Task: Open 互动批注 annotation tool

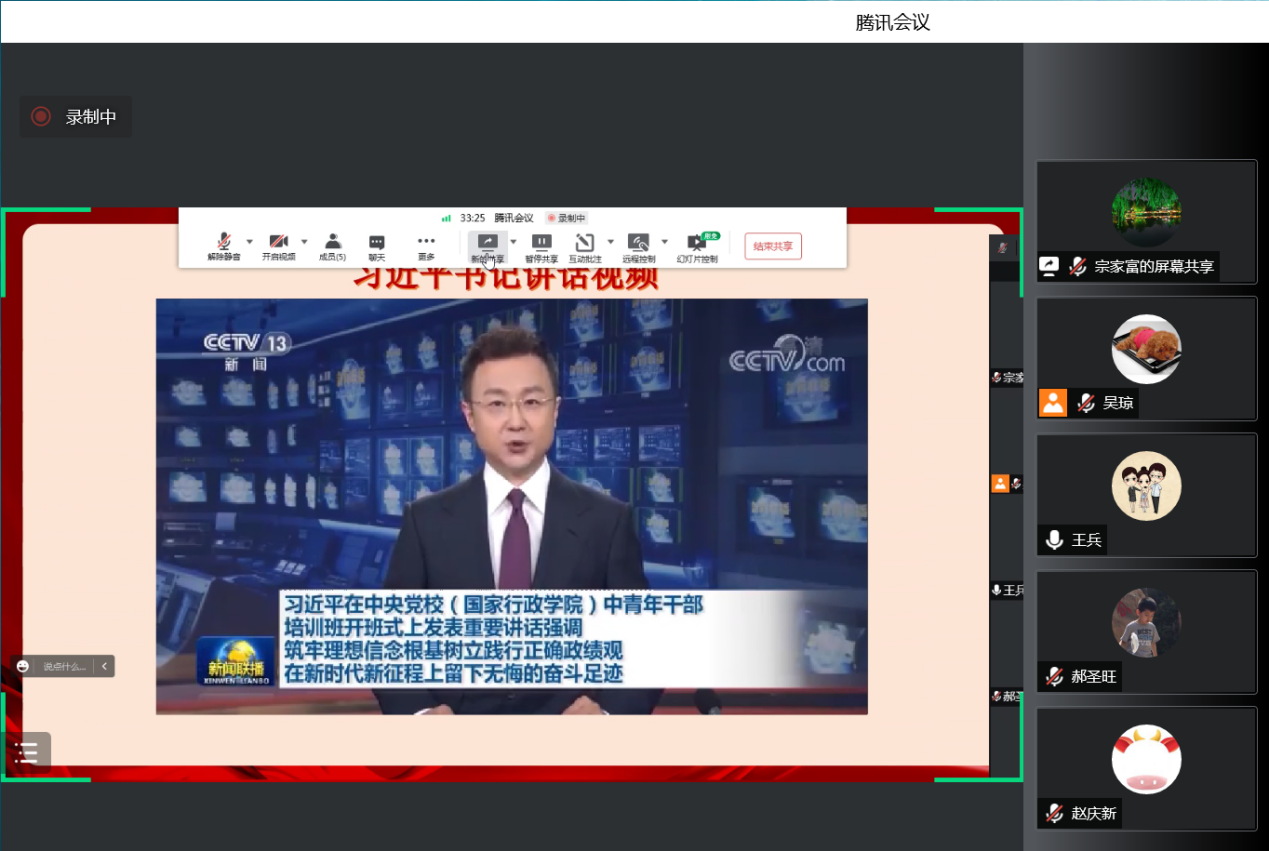Action: 585,246
